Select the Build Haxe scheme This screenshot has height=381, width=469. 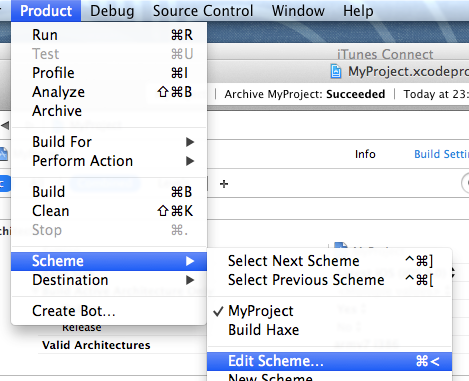pyautogui.click(x=330, y=330)
